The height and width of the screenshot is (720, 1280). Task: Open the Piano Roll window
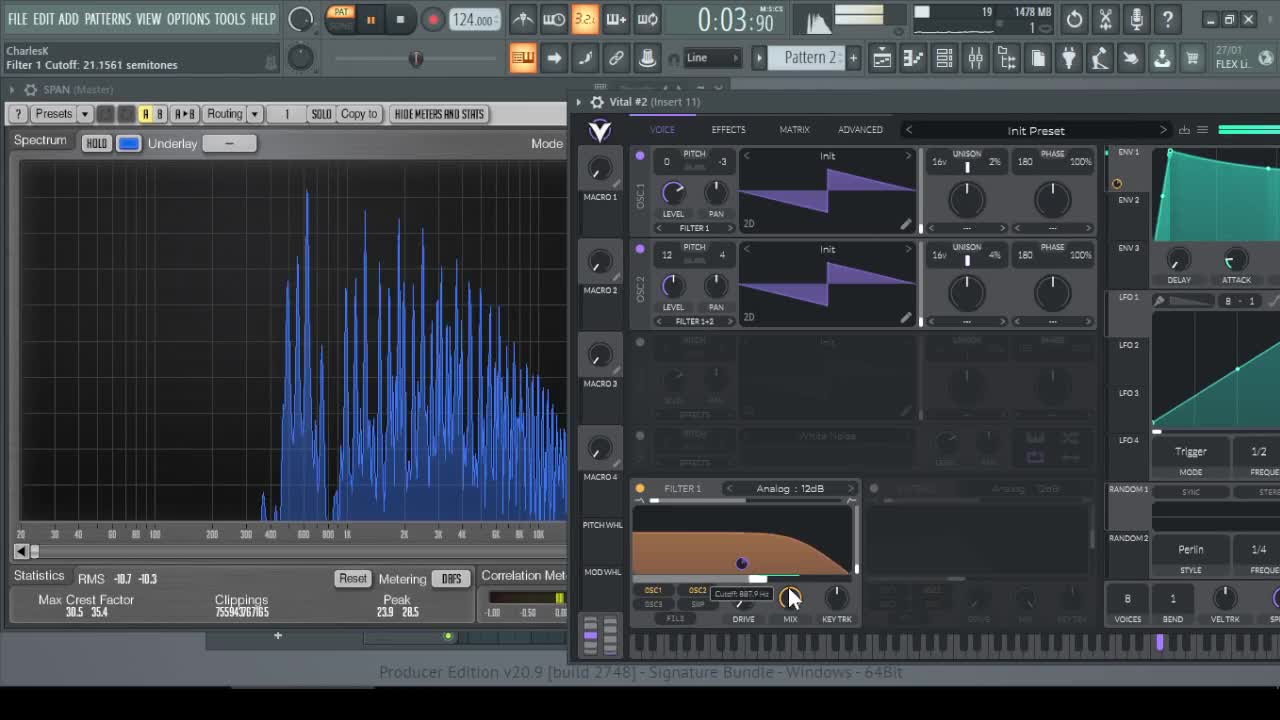(913, 58)
